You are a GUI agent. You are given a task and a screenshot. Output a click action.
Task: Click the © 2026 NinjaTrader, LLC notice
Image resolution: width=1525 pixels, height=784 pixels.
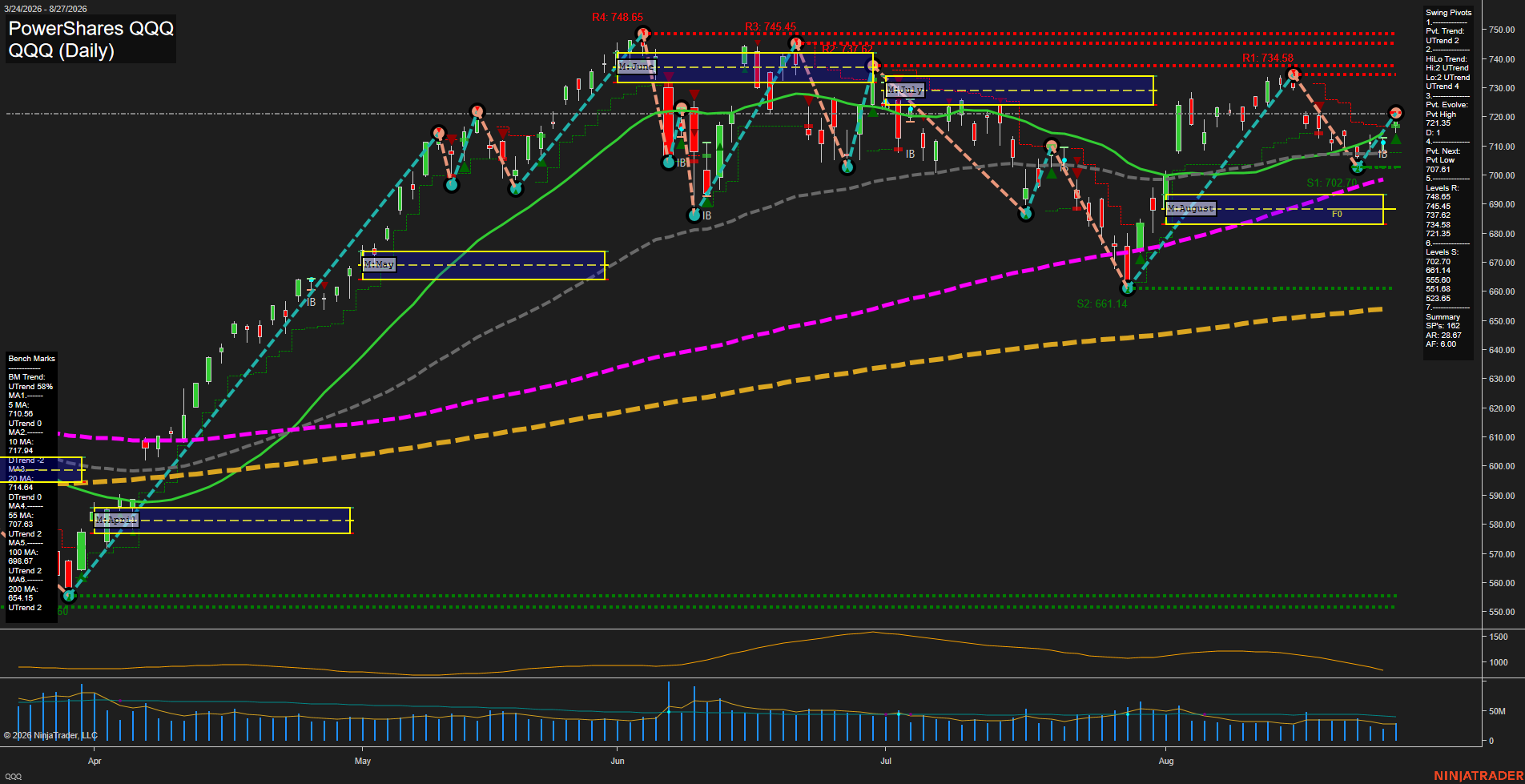click(x=50, y=735)
